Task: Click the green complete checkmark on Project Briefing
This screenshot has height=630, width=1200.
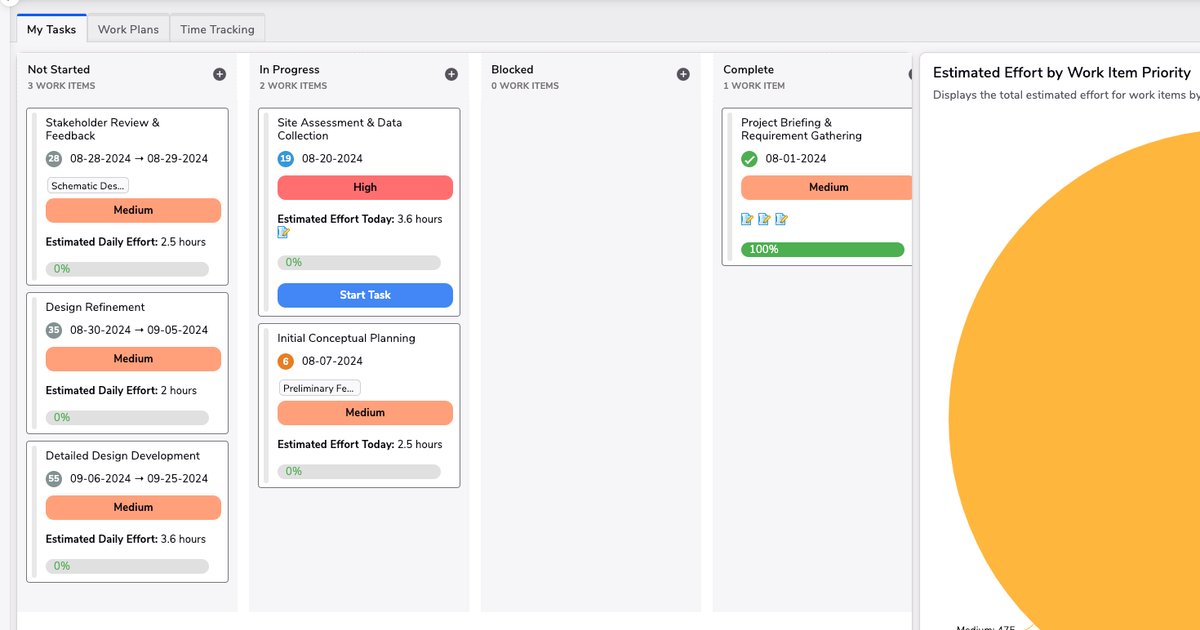Action: point(749,159)
